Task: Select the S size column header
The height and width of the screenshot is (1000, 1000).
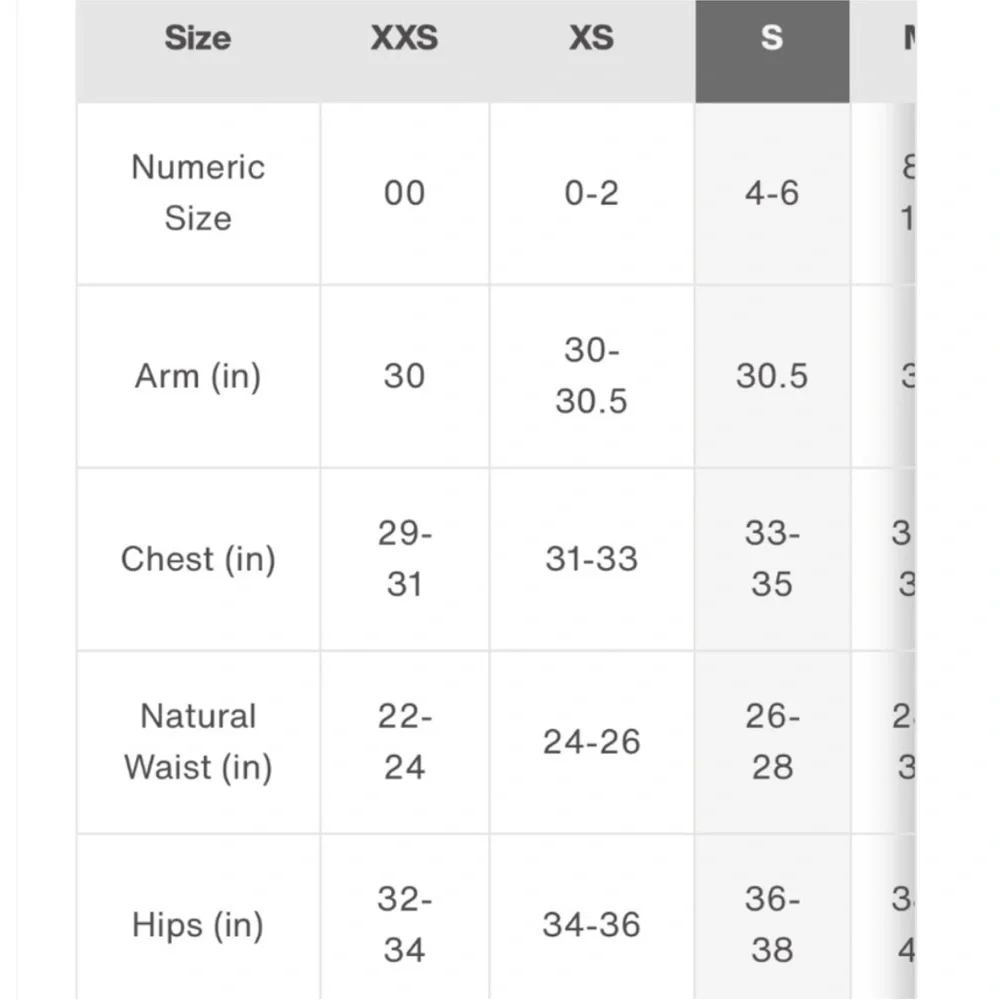Action: pyautogui.click(x=771, y=39)
